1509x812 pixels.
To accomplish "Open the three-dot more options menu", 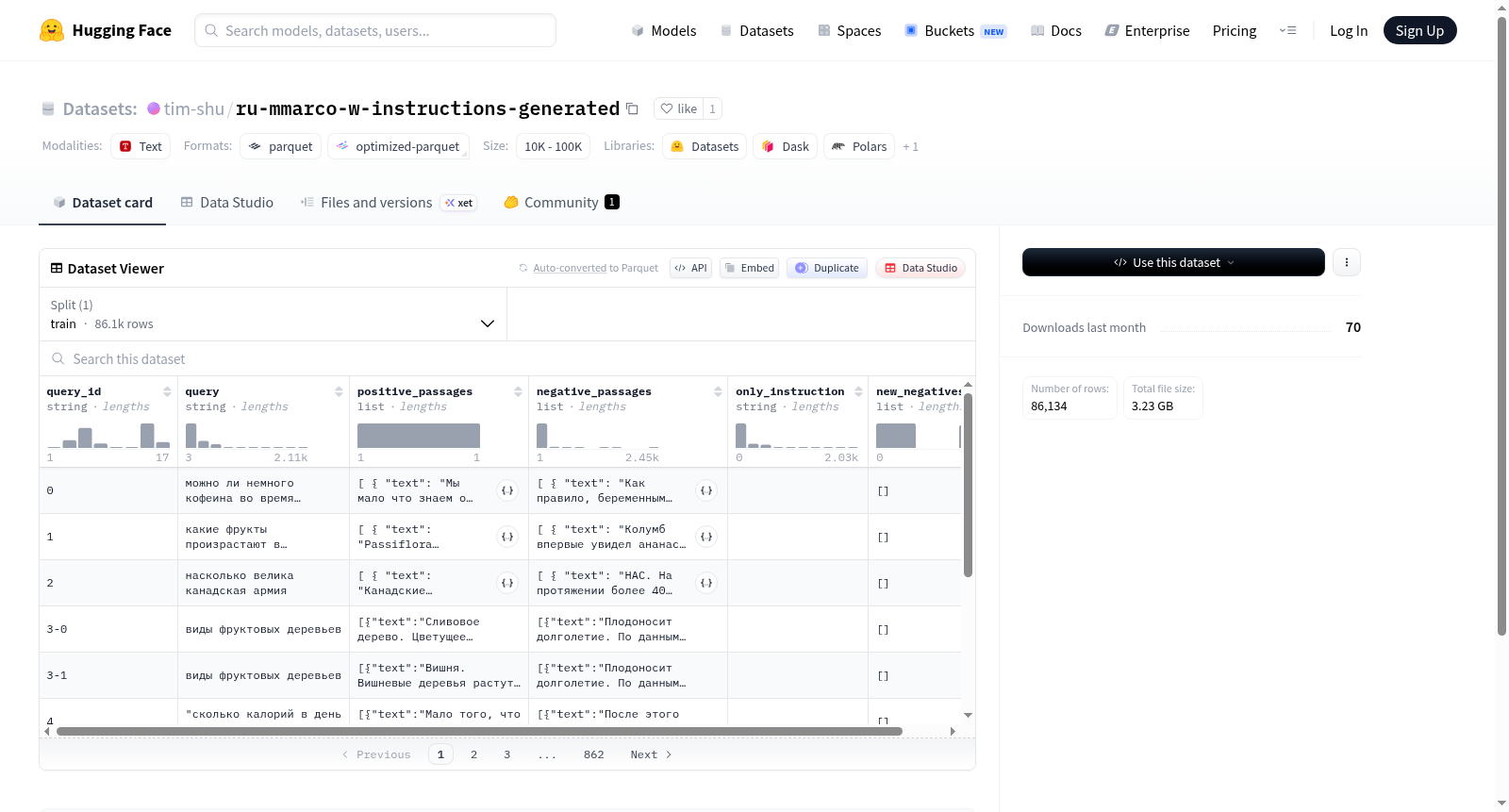I will point(1347,262).
